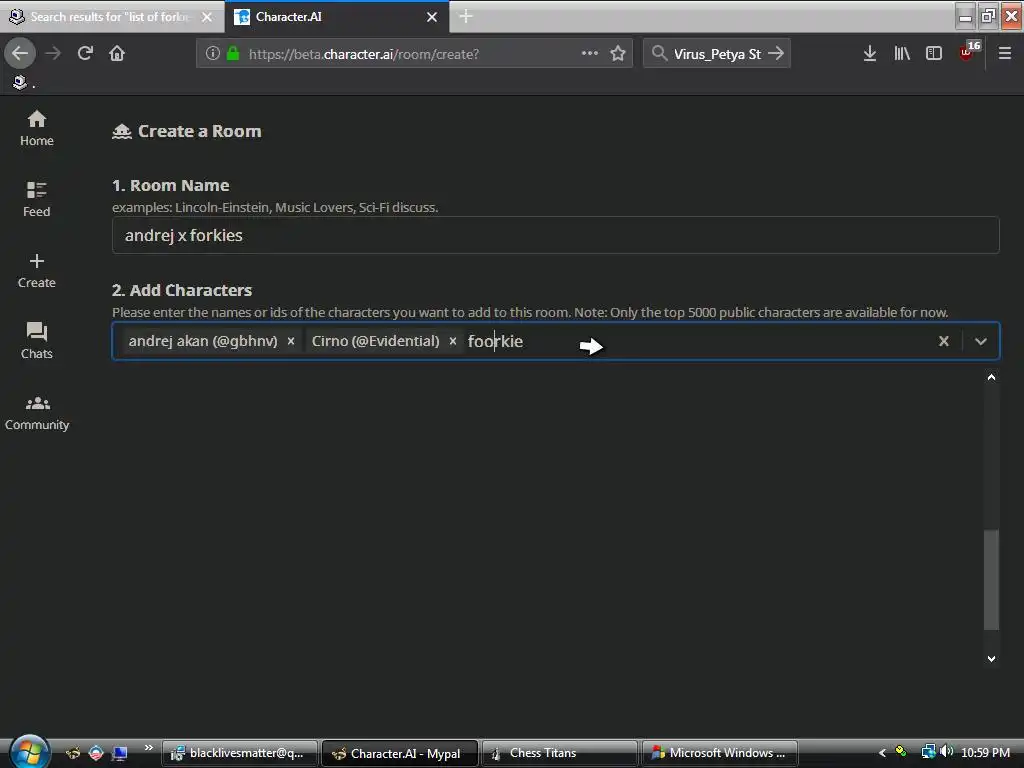Click the 10:59 PM clock
The height and width of the screenshot is (768, 1024).
[985, 752]
